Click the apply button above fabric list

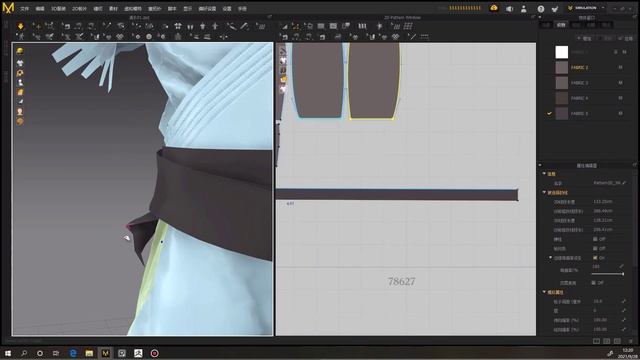[625, 38]
